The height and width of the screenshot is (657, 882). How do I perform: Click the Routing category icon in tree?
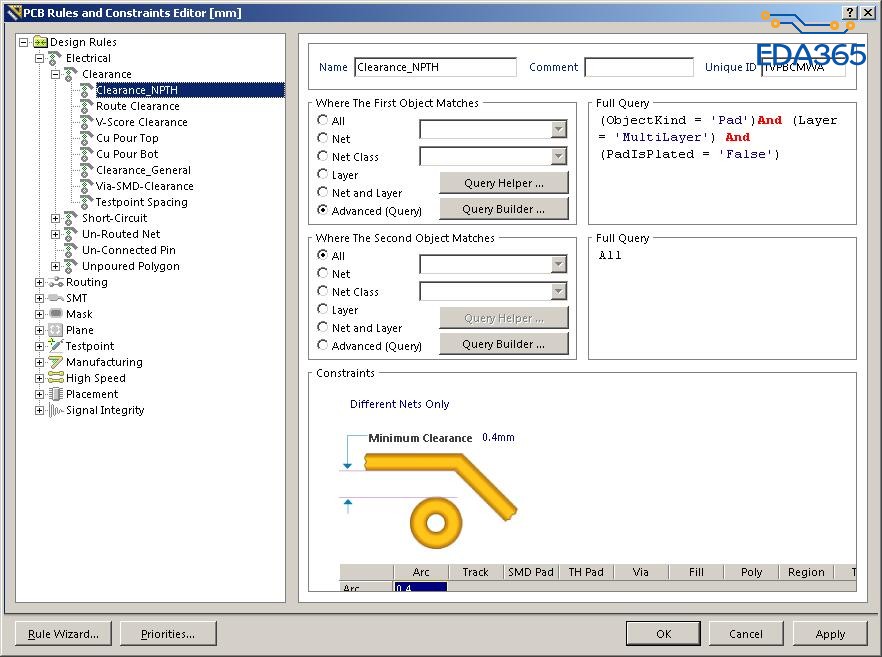(55, 283)
